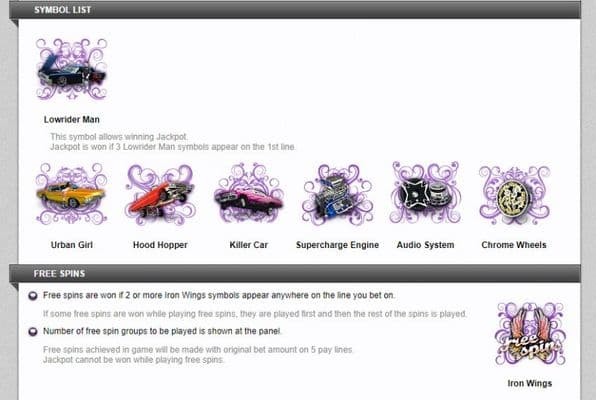Click the Lowrider Man car symbol
This screenshot has height=400, width=596.
point(71,69)
